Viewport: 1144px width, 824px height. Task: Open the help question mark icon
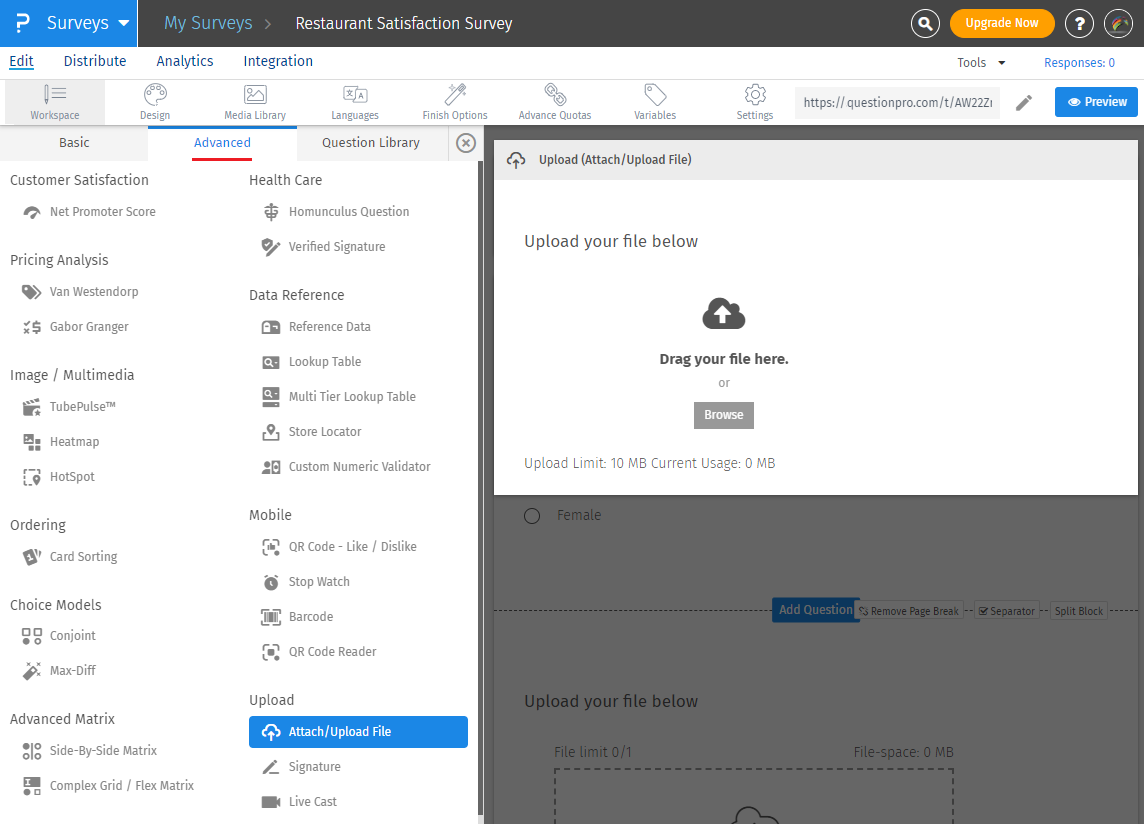1079,23
